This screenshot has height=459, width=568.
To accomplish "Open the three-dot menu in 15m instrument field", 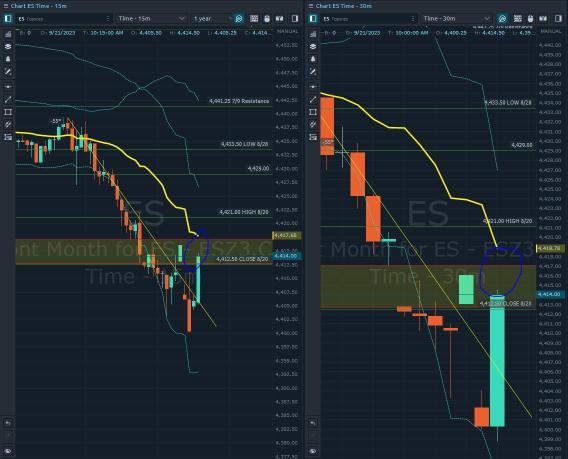I will (x=108, y=18).
